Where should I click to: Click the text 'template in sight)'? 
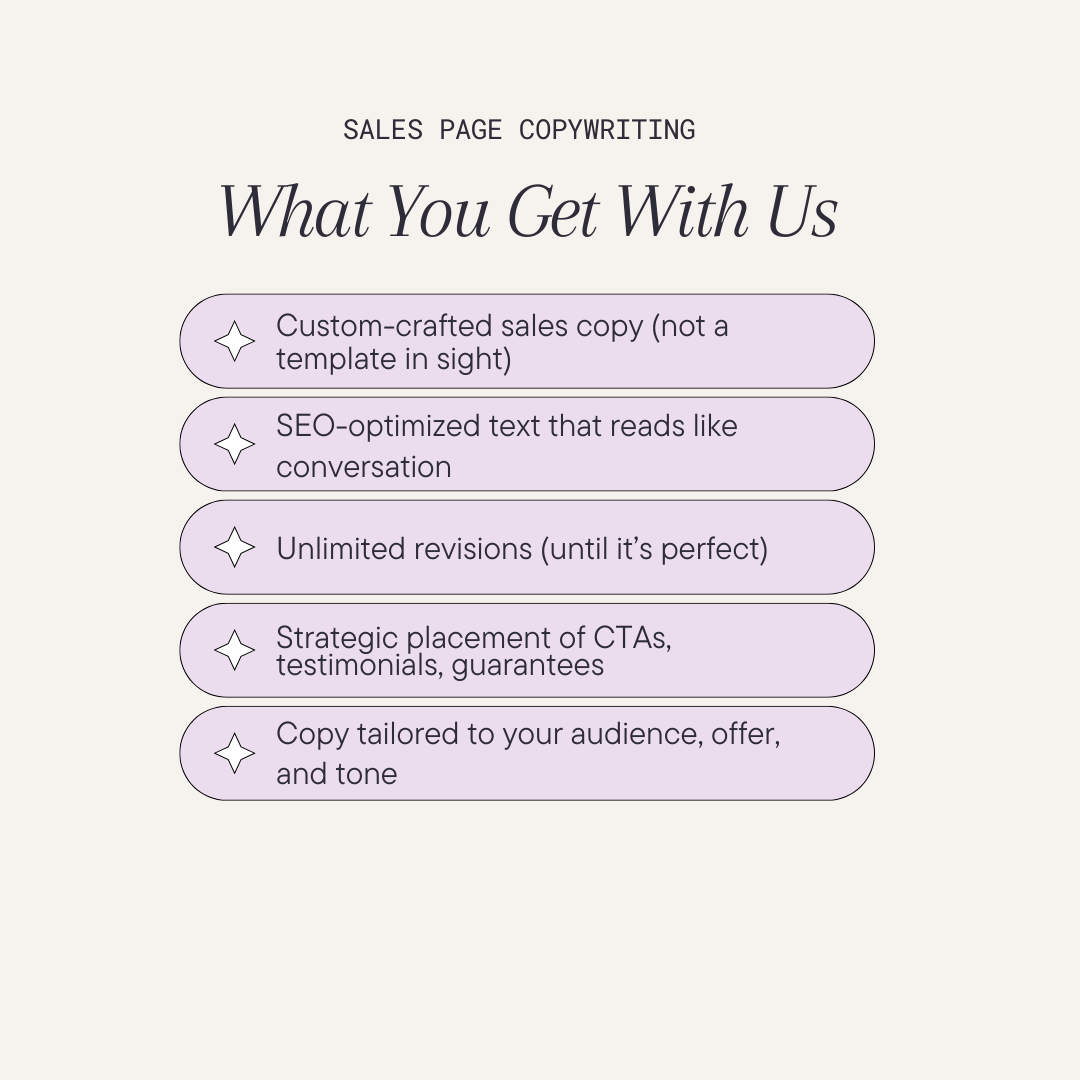[x=393, y=360]
